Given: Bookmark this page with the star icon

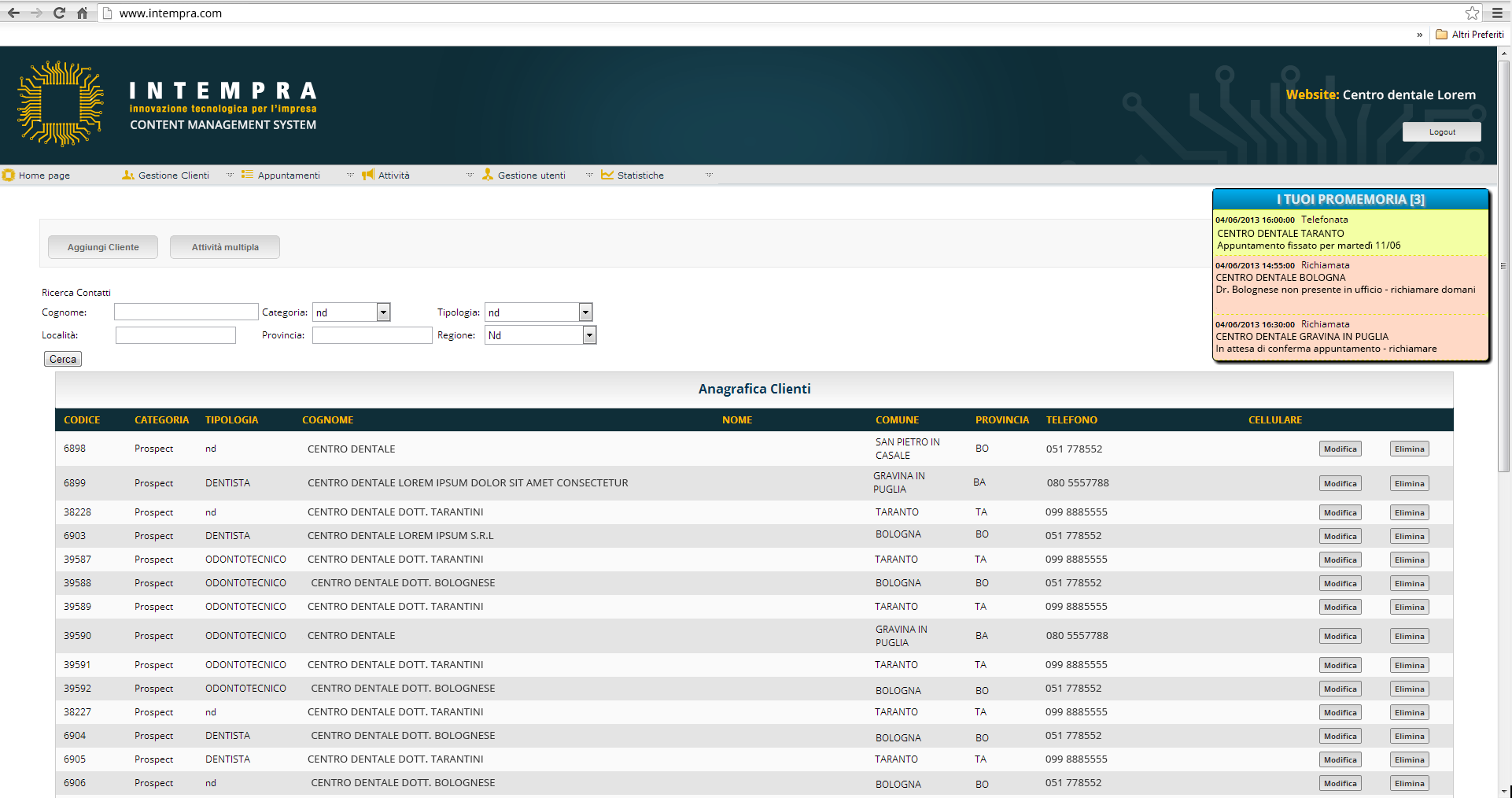Looking at the screenshot, I should pos(1472,13).
